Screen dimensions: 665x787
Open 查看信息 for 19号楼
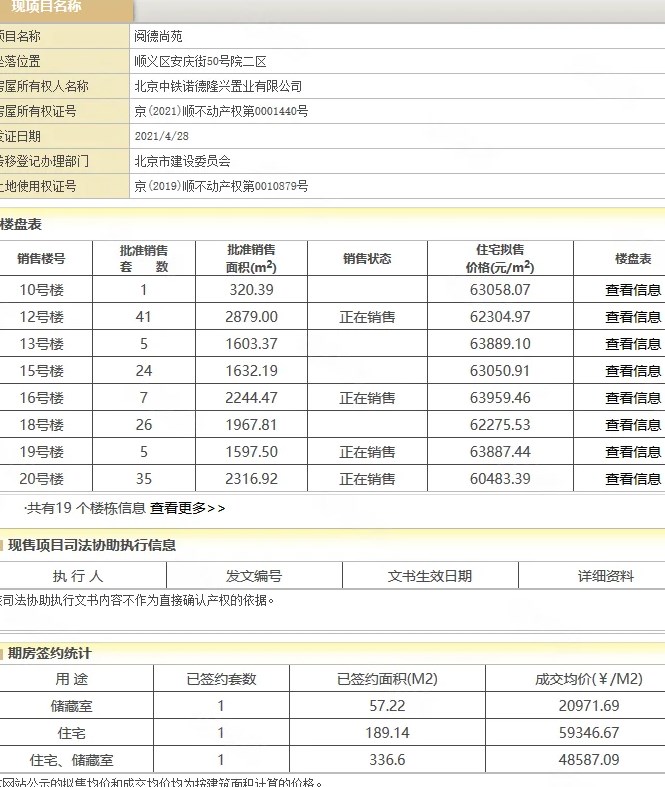(632, 452)
